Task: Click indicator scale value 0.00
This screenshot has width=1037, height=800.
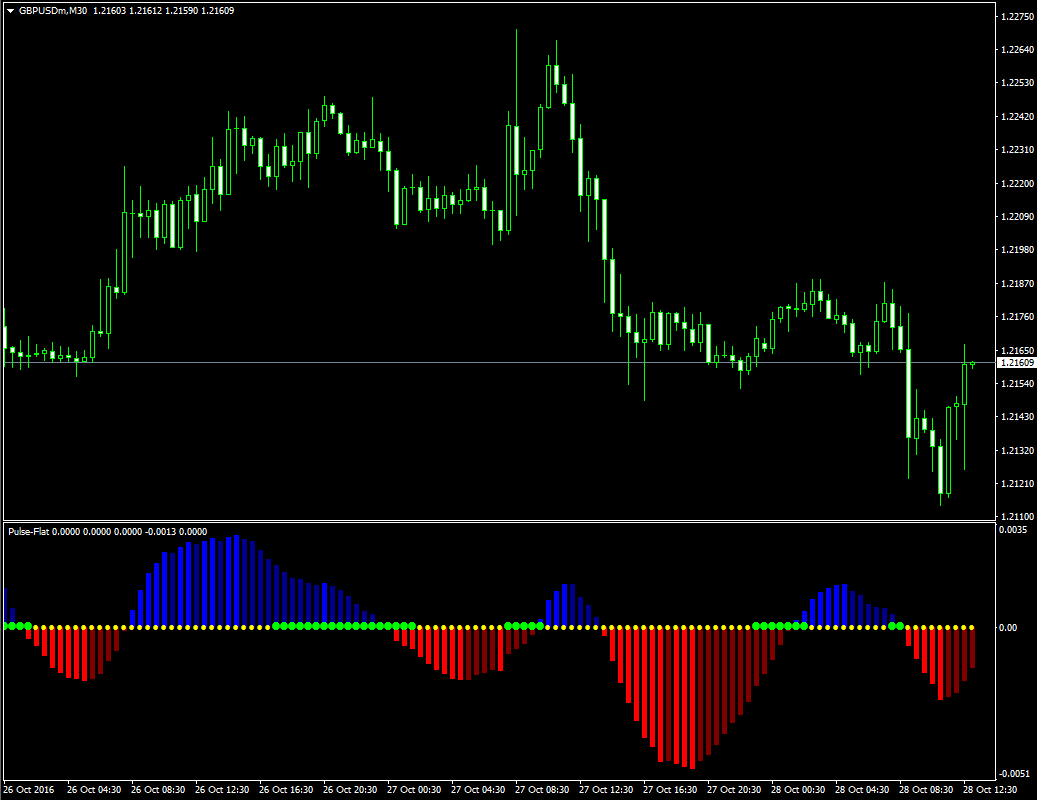Action: click(1008, 627)
